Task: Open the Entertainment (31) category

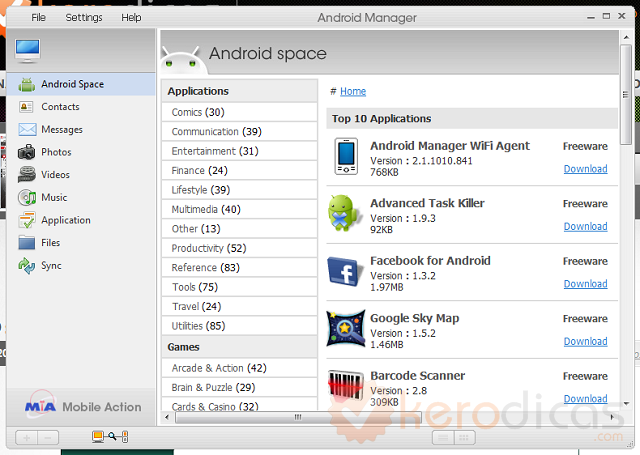Action: [x=240, y=151]
